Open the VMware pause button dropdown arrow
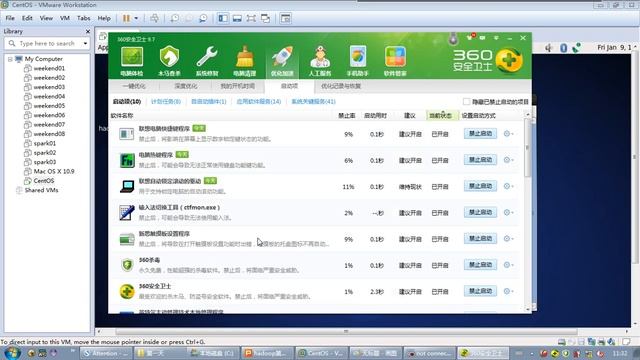Screen dimensions: 640x360 tap(136, 18)
